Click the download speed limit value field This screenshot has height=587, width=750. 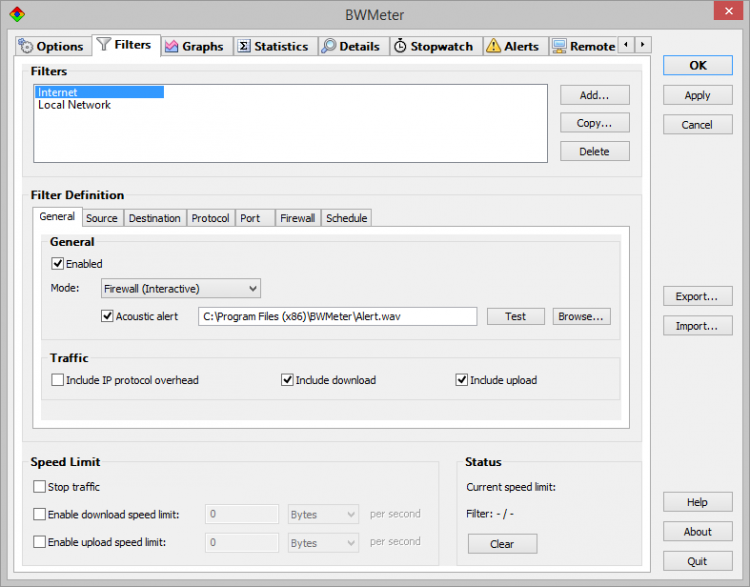(242, 514)
